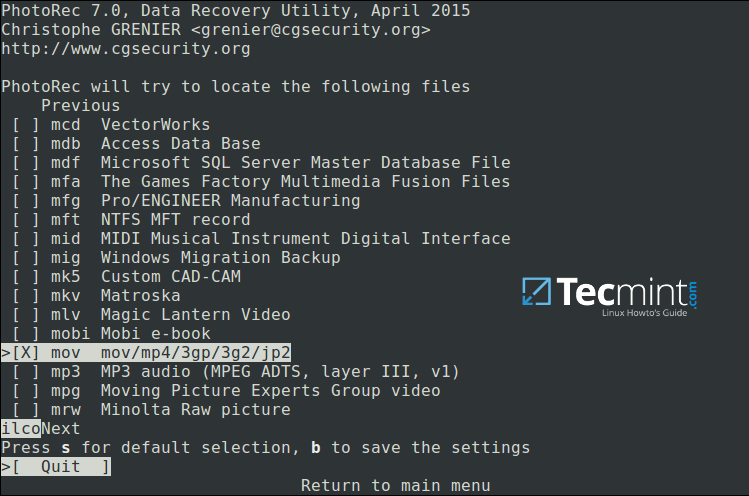
Task: Enable mig Windows Migration Backup checkbox
Action: [26, 258]
